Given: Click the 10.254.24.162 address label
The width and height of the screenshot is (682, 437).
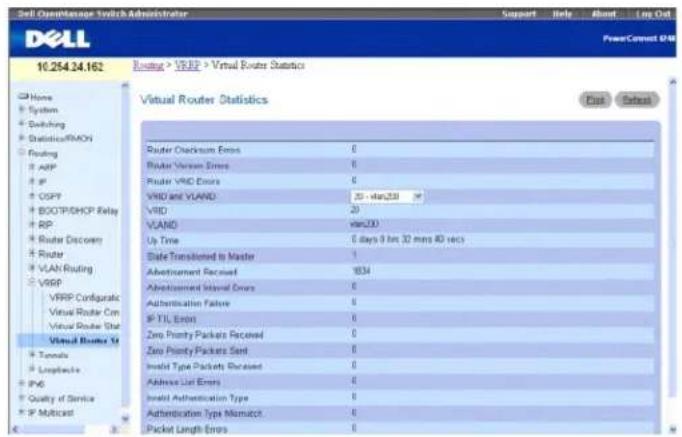Looking at the screenshot, I should (x=70, y=67).
